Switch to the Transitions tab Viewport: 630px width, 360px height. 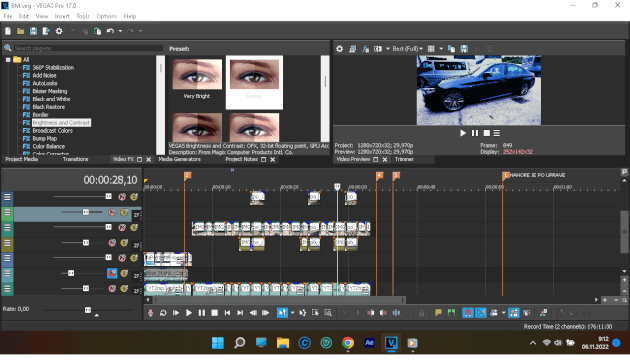click(x=75, y=159)
